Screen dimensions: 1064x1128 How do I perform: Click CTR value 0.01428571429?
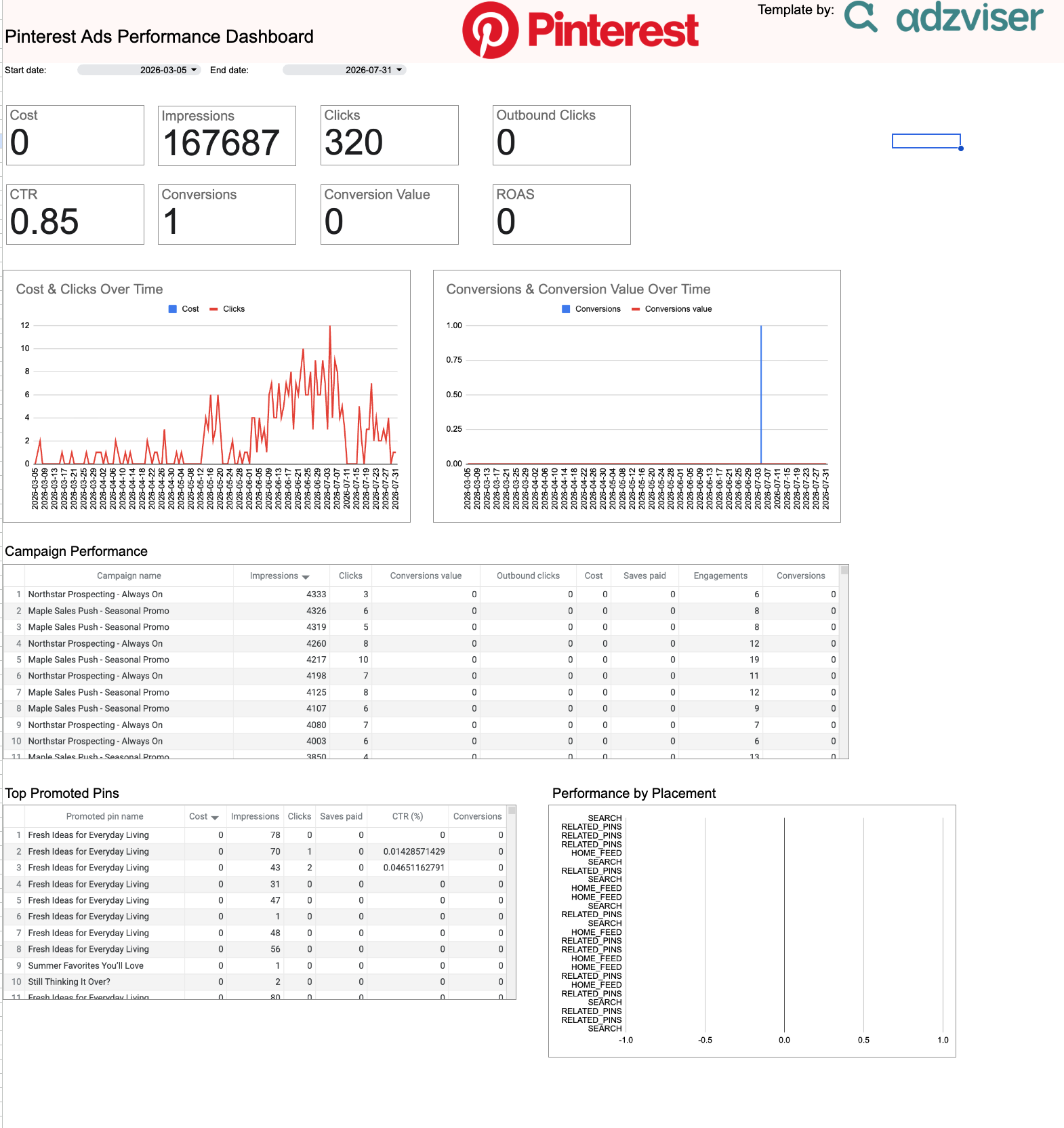point(414,851)
